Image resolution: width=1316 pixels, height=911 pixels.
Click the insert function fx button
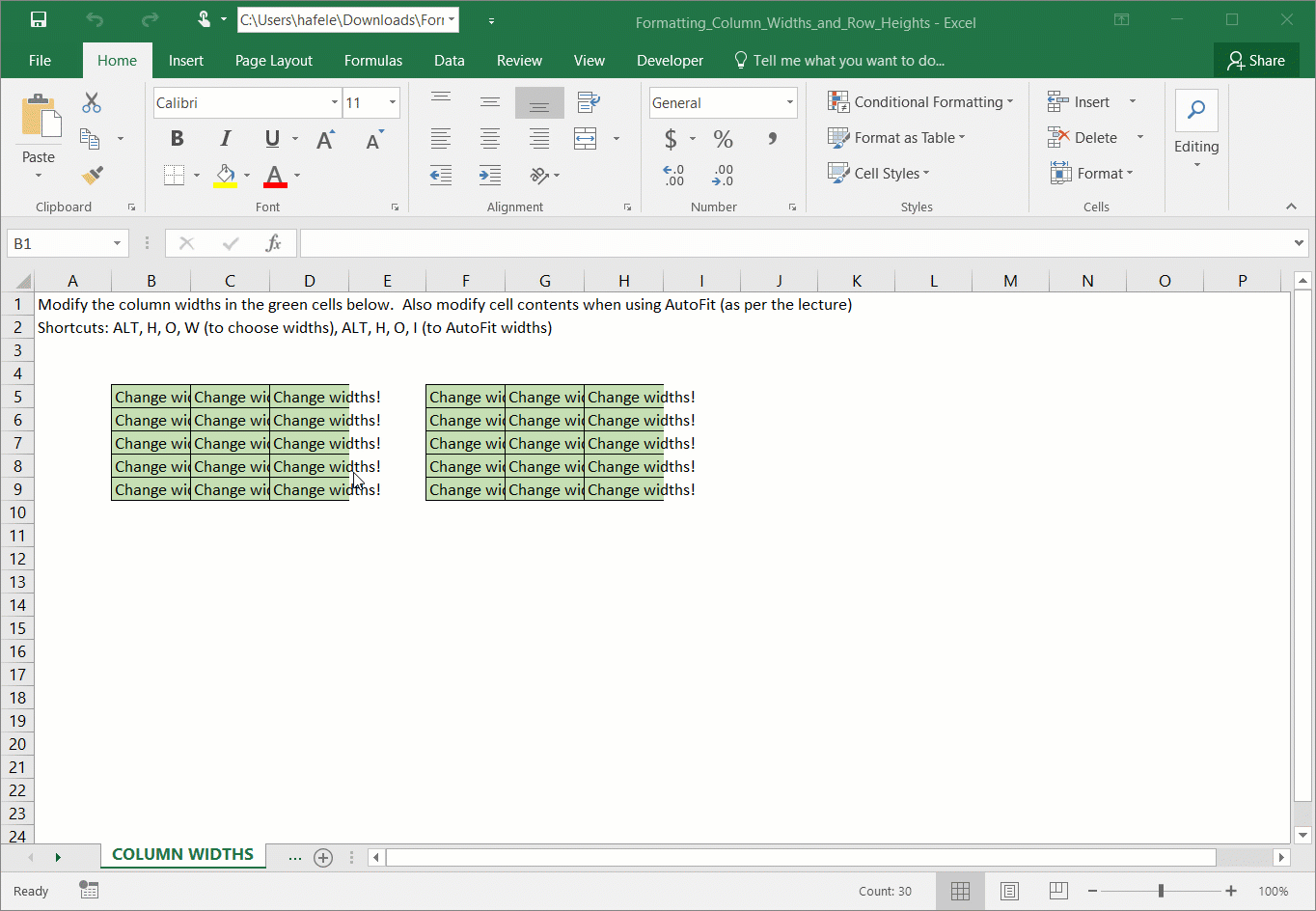[274, 244]
